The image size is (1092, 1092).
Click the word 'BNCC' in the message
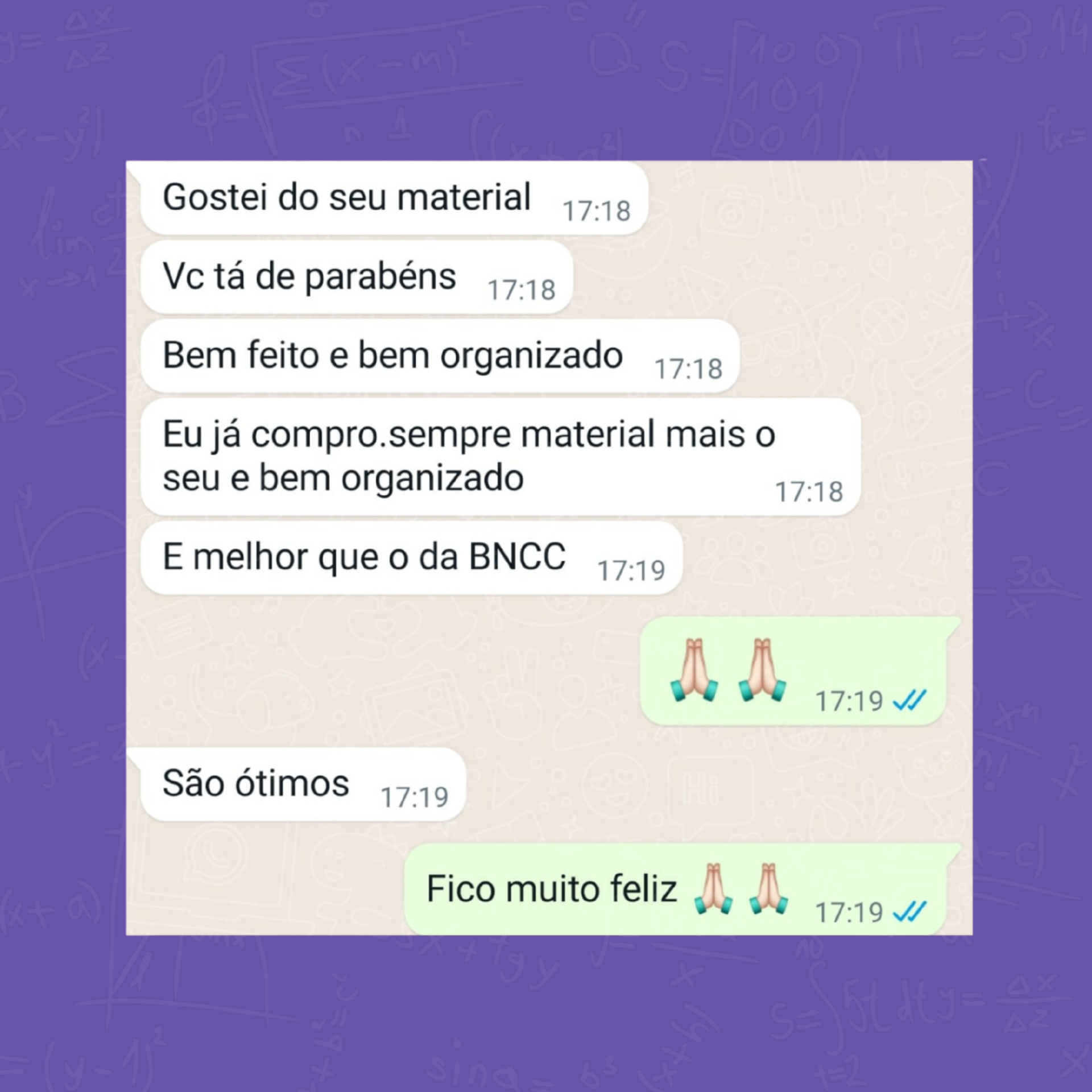517,557
